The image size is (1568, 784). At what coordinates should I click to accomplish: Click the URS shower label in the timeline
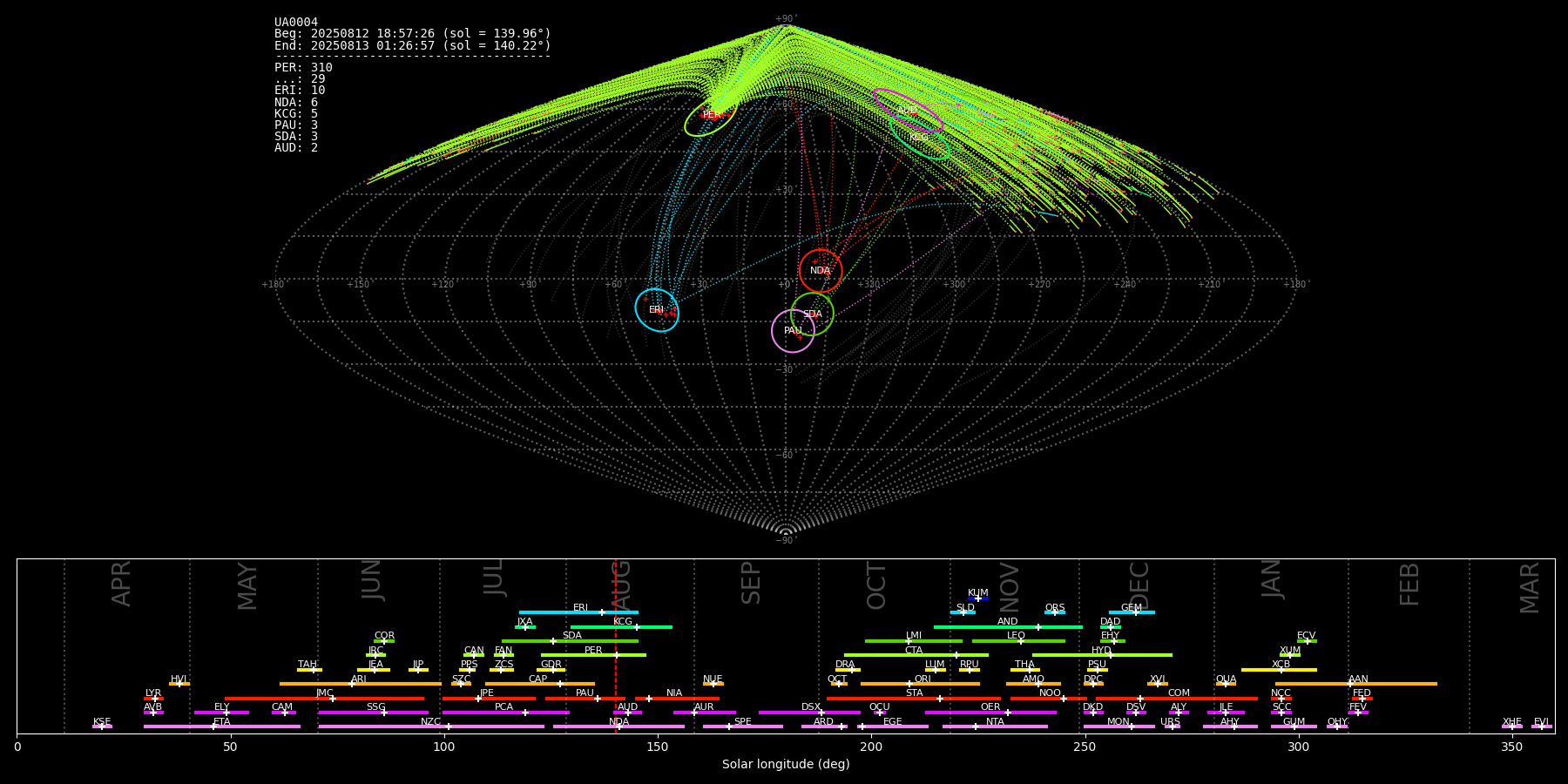1170,721
